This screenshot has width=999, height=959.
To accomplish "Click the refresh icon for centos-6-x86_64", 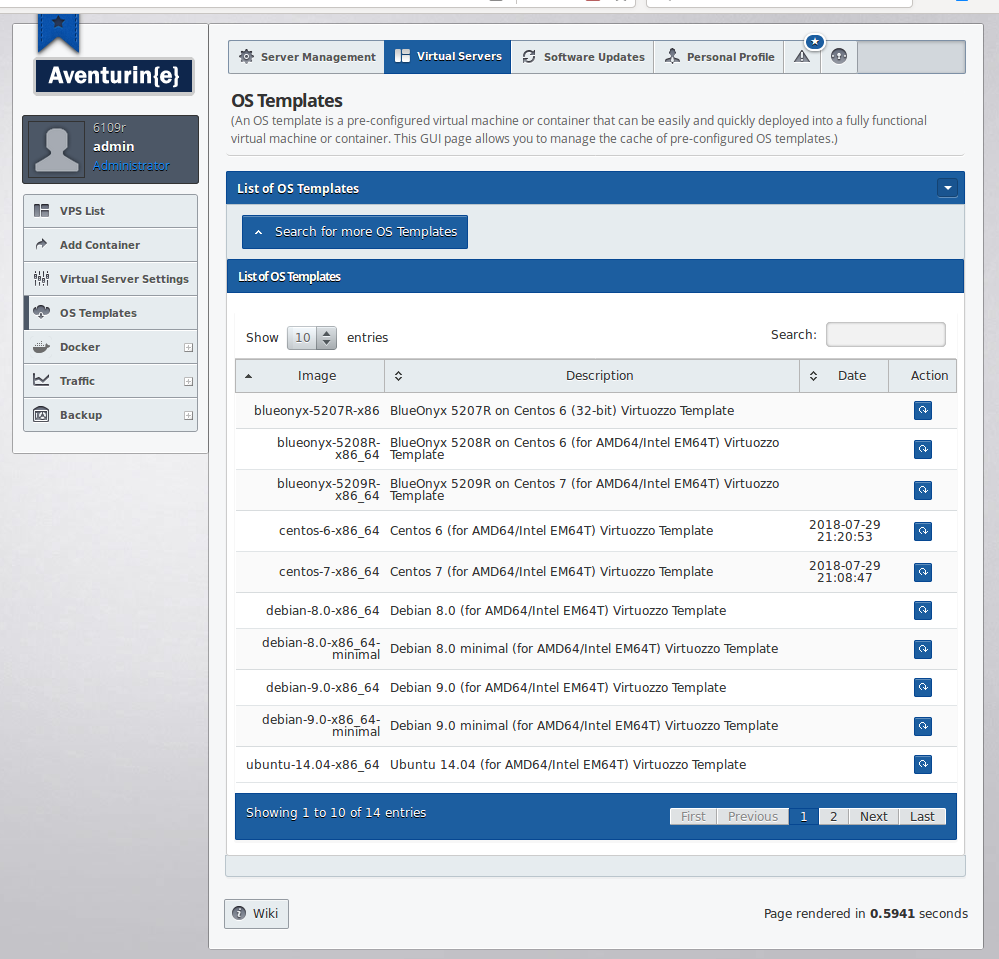I will pyautogui.click(x=923, y=531).
